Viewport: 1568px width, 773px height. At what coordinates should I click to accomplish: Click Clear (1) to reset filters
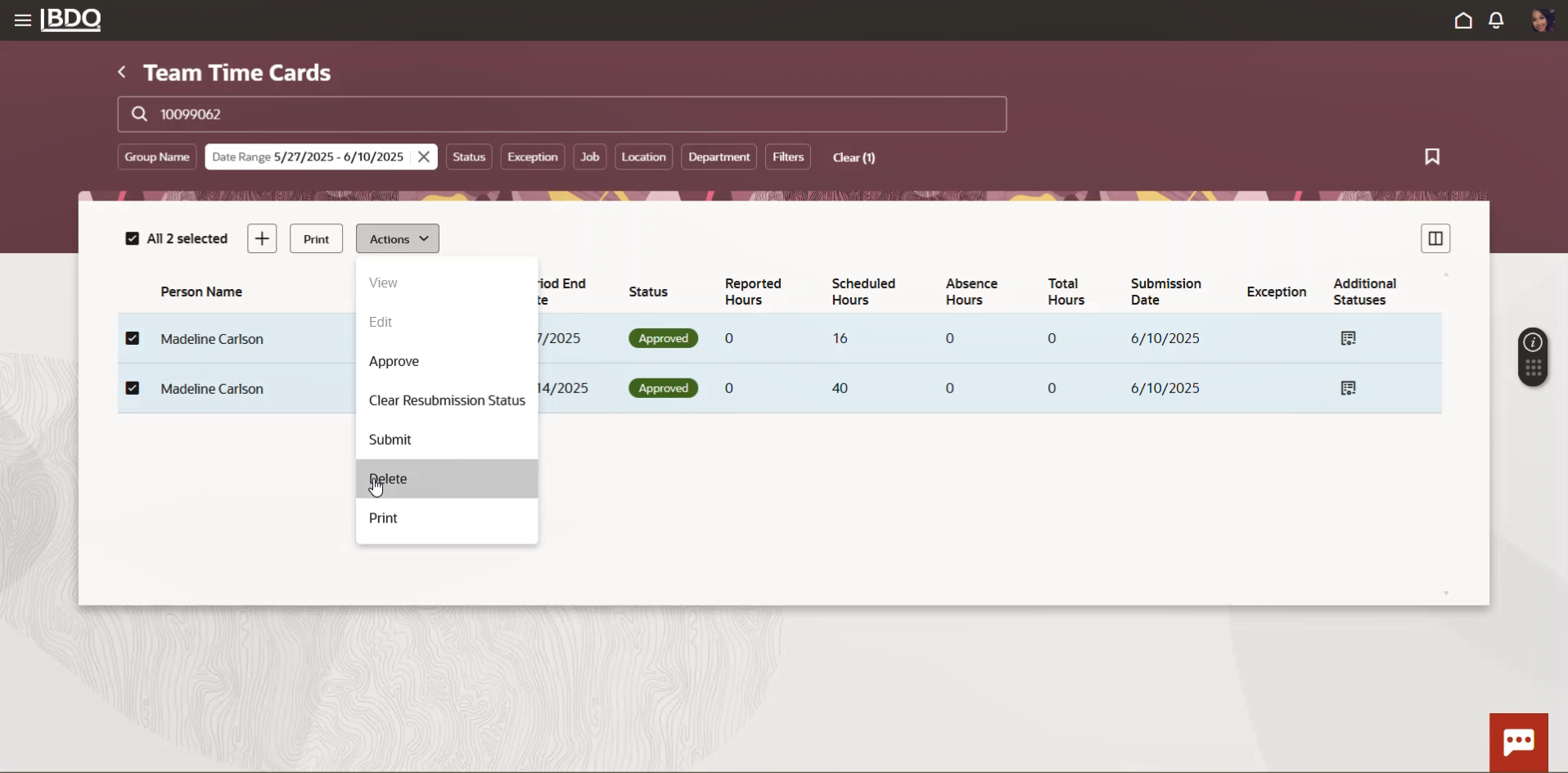[x=854, y=157]
